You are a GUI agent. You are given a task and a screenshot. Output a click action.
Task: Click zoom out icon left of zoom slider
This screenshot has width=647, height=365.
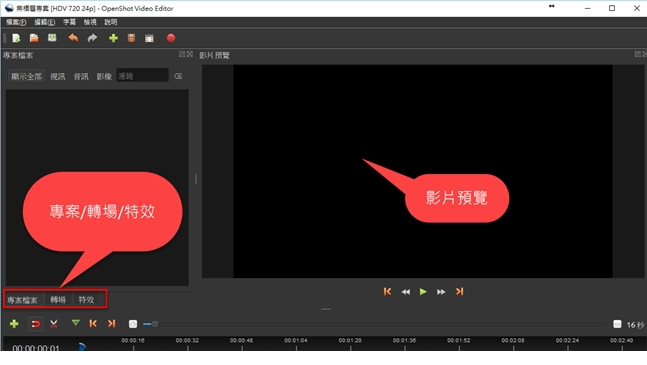(x=133, y=324)
